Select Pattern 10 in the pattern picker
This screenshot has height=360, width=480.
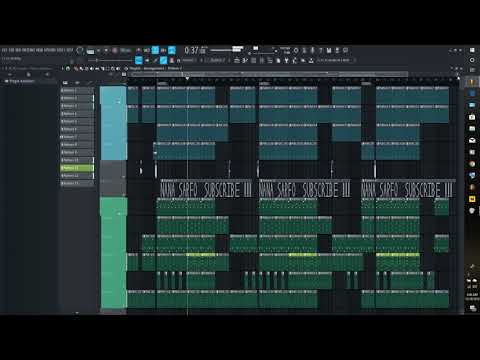point(77,160)
